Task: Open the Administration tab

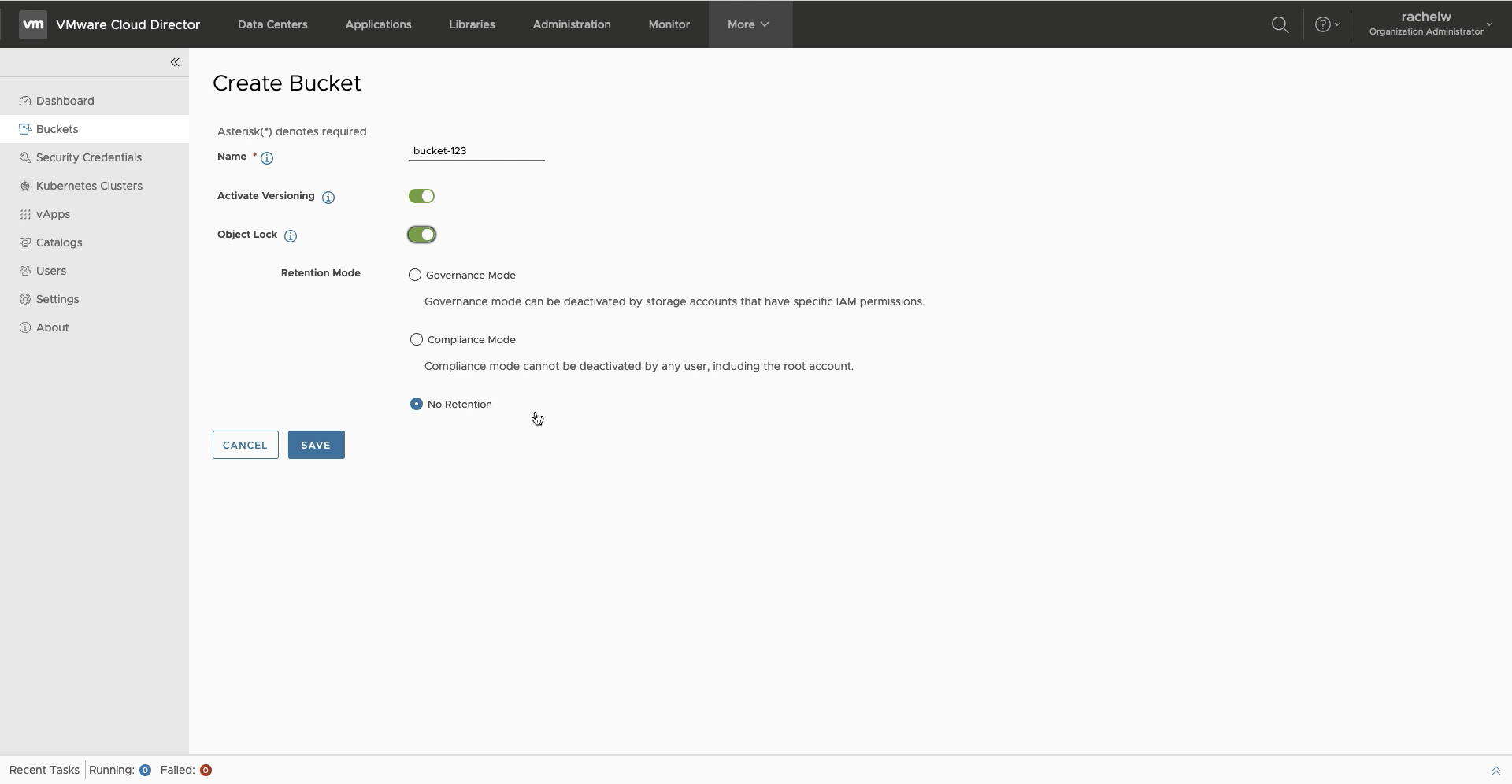Action: point(572,24)
